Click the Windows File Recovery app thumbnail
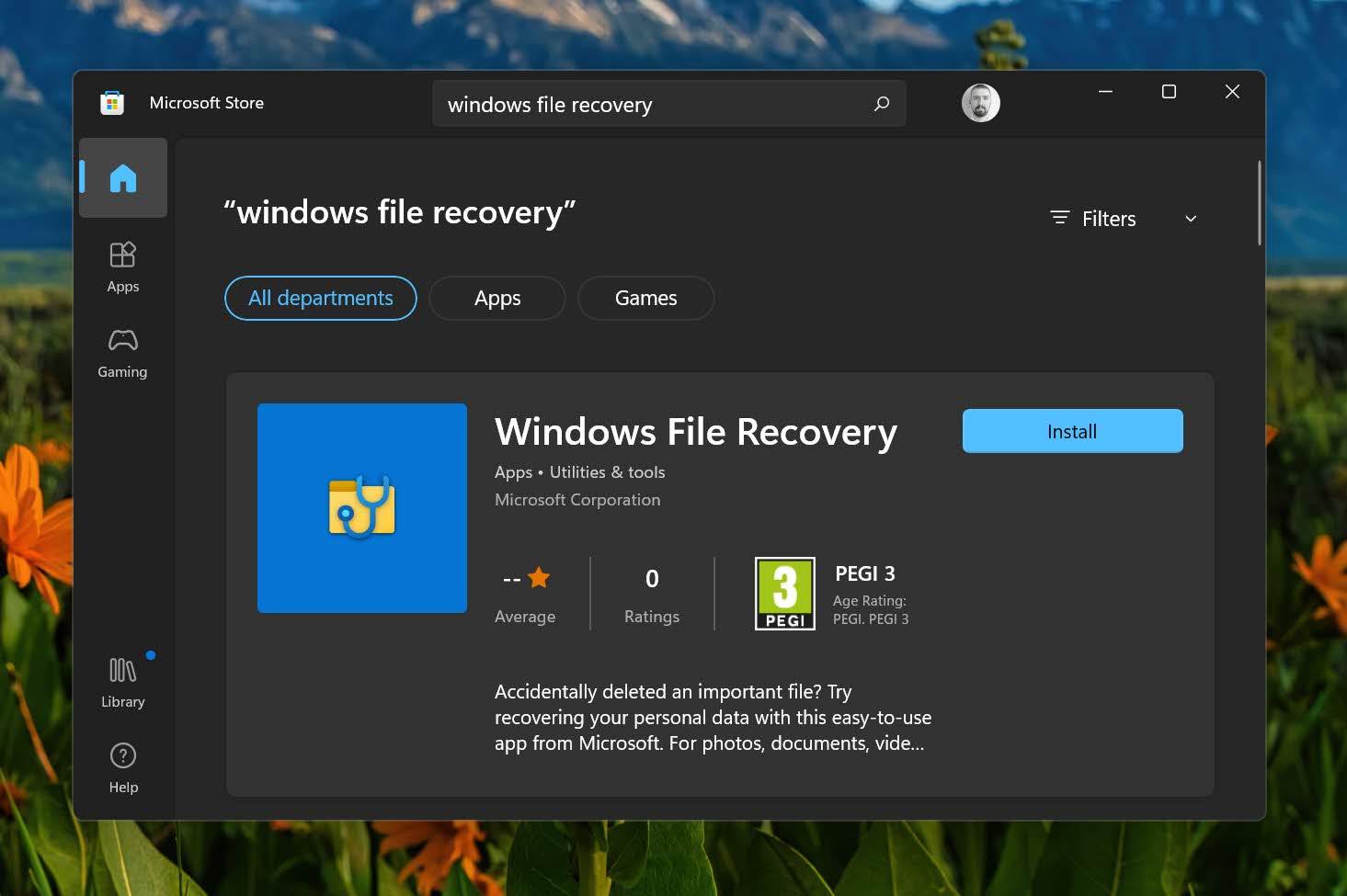The image size is (1347, 896). [362, 508]
